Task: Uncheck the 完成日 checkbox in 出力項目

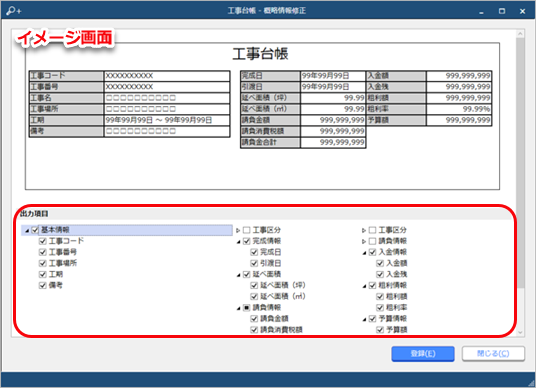Action: (254, 252)
